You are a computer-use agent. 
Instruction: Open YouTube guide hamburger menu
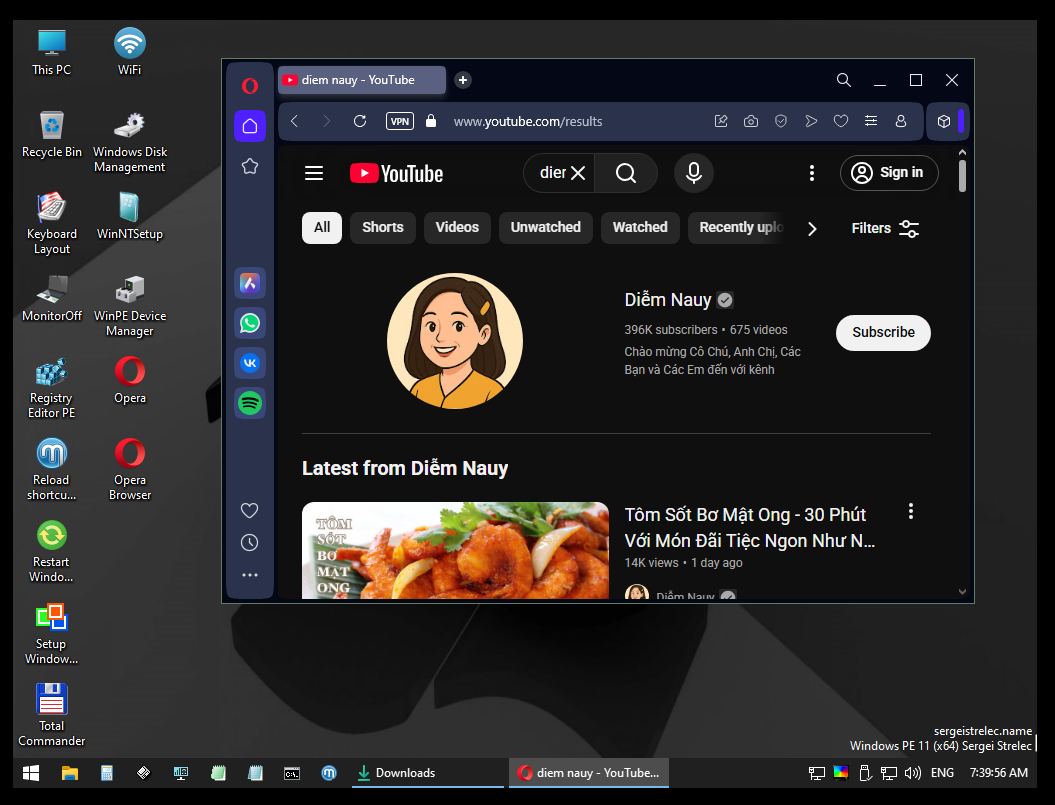click(x=314, y=174)
